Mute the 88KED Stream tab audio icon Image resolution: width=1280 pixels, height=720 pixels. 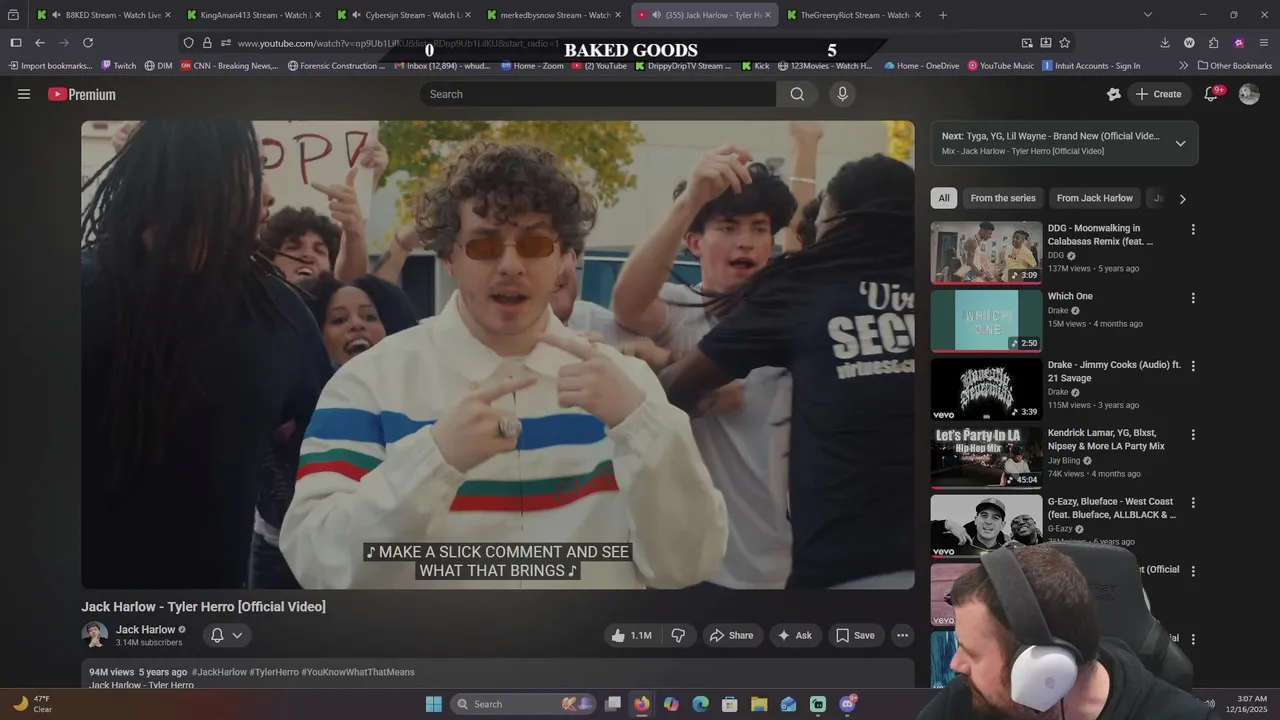click(x=56, y=15)
